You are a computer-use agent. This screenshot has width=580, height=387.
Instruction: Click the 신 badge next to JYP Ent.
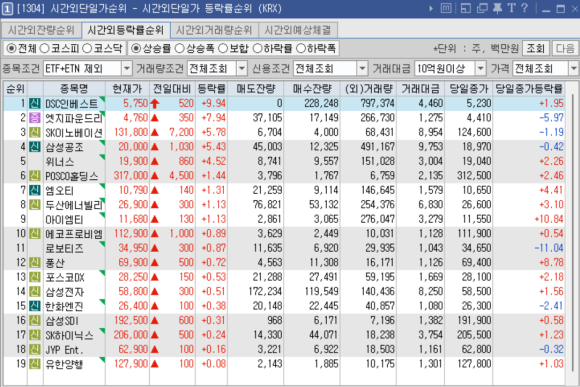point(35,349)
